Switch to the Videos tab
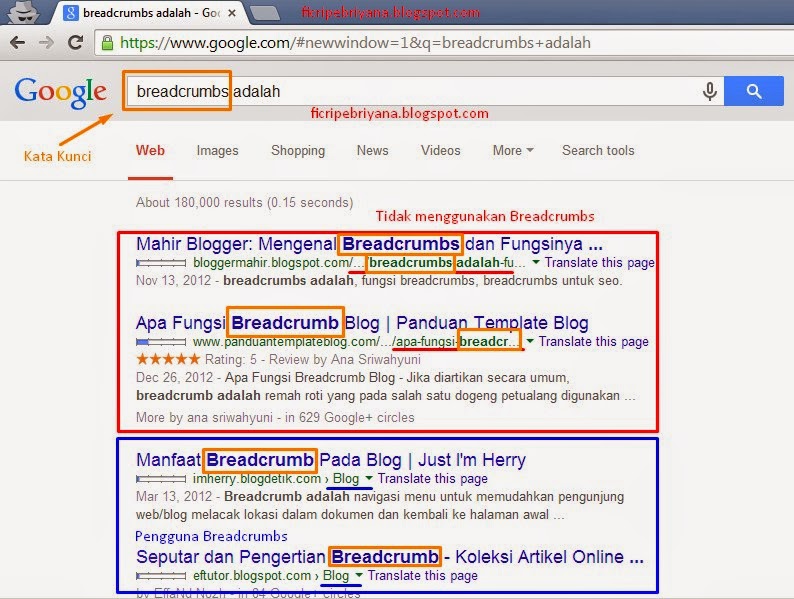The image size is (794, 599). [441, 150]
